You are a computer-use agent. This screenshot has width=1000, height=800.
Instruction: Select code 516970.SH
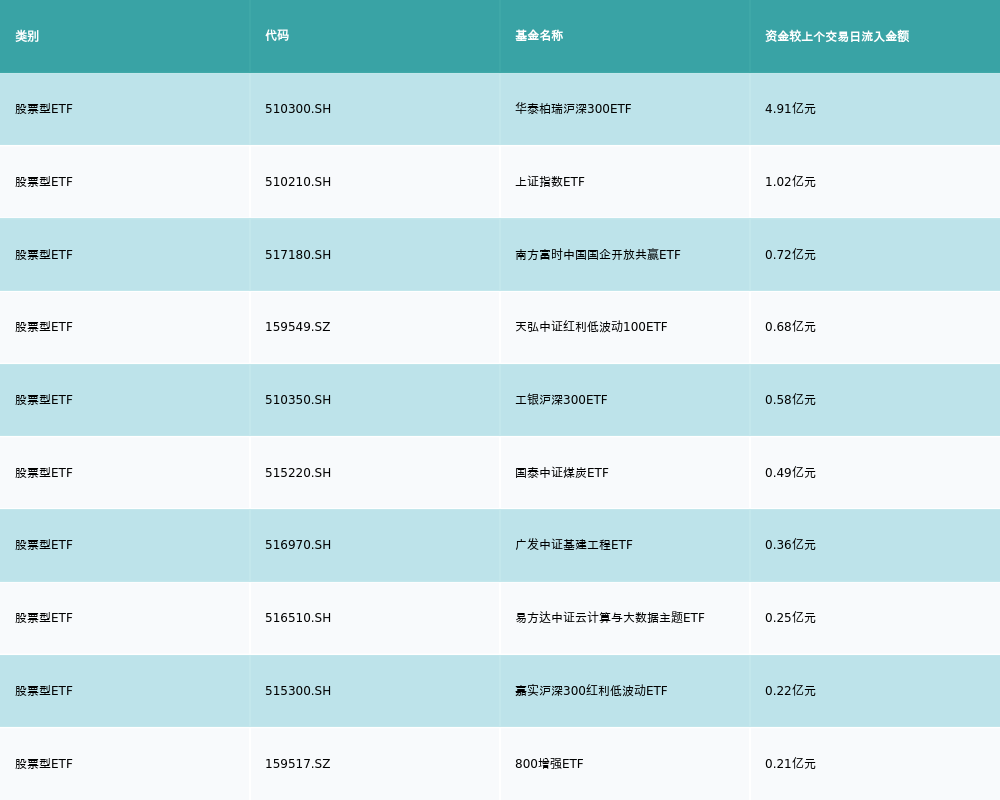pos(298,545)
